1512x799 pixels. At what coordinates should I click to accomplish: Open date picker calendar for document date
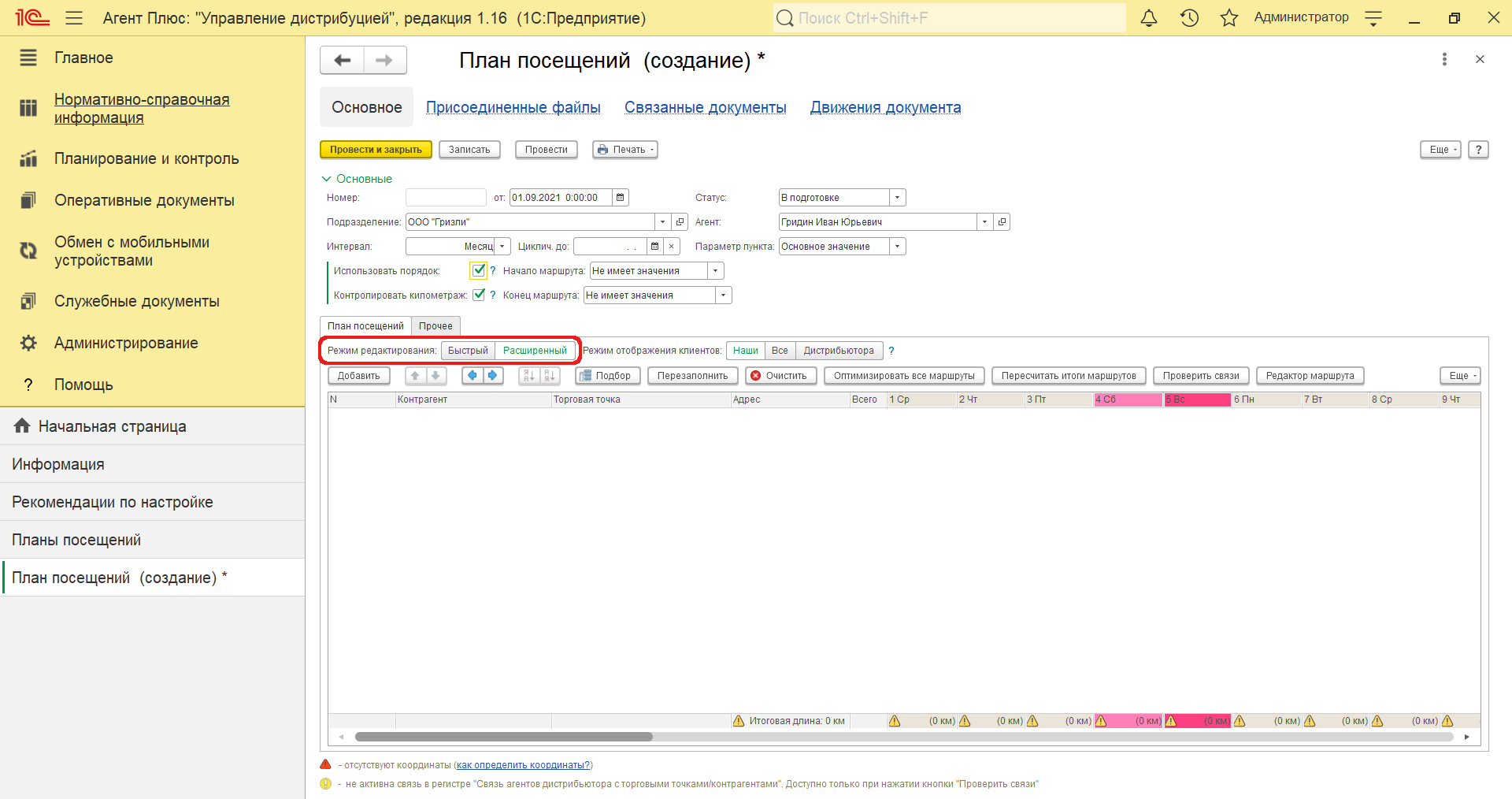point(621,198)
